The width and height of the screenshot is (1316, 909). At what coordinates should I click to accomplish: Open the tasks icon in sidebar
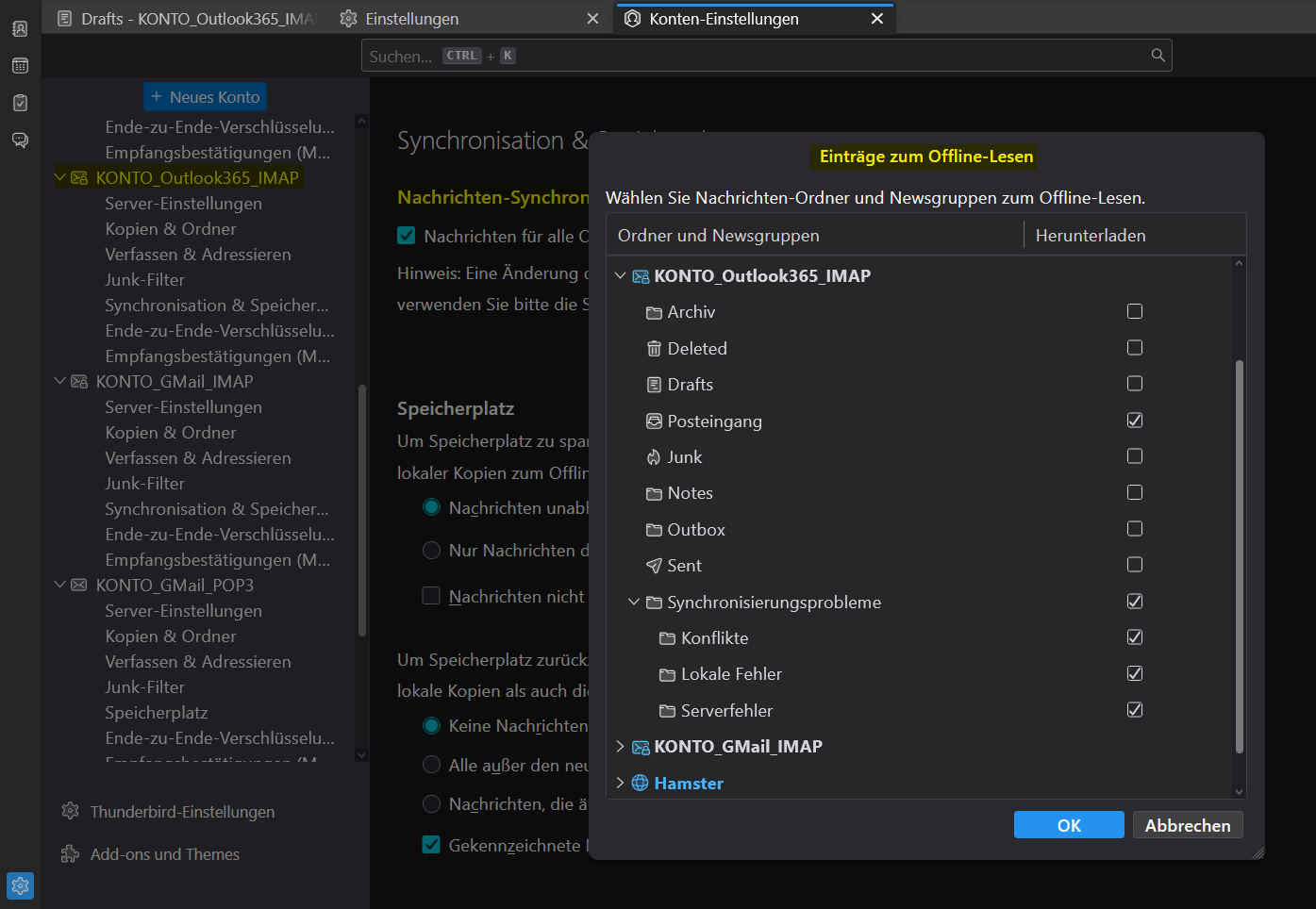tap(20, 103)
